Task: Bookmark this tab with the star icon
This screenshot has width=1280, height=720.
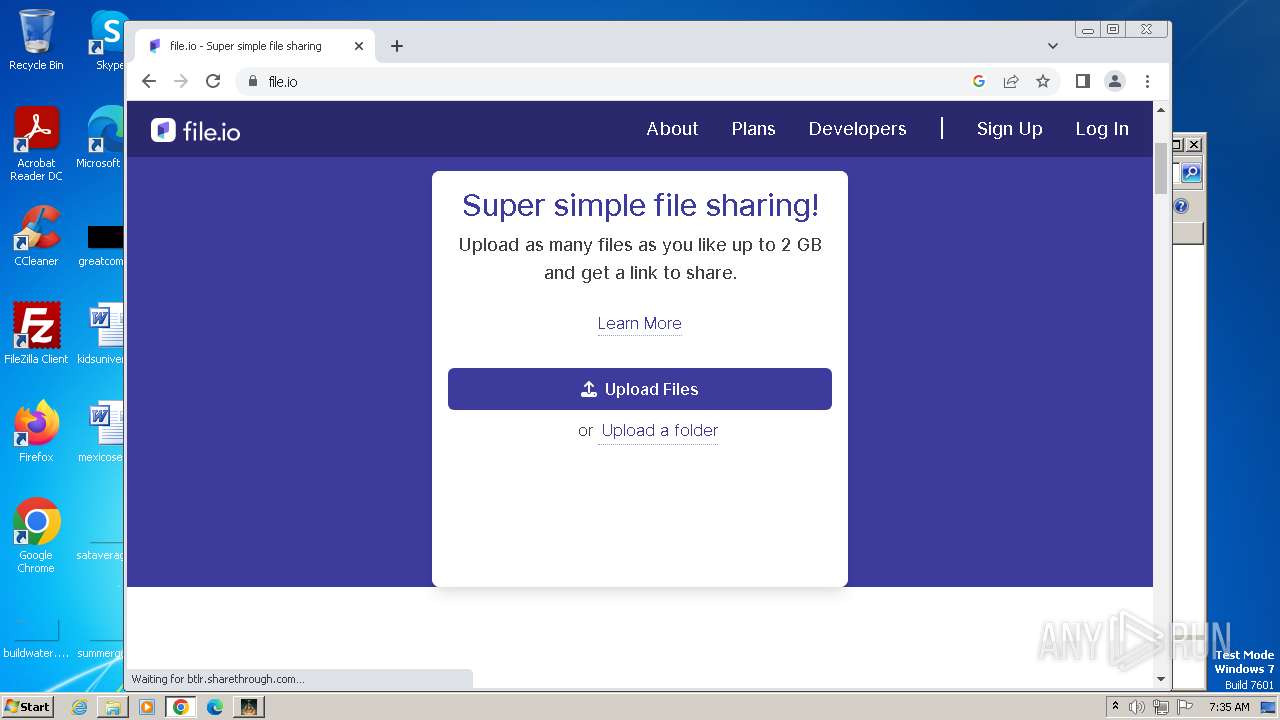Action: (x=1043, y=81)
